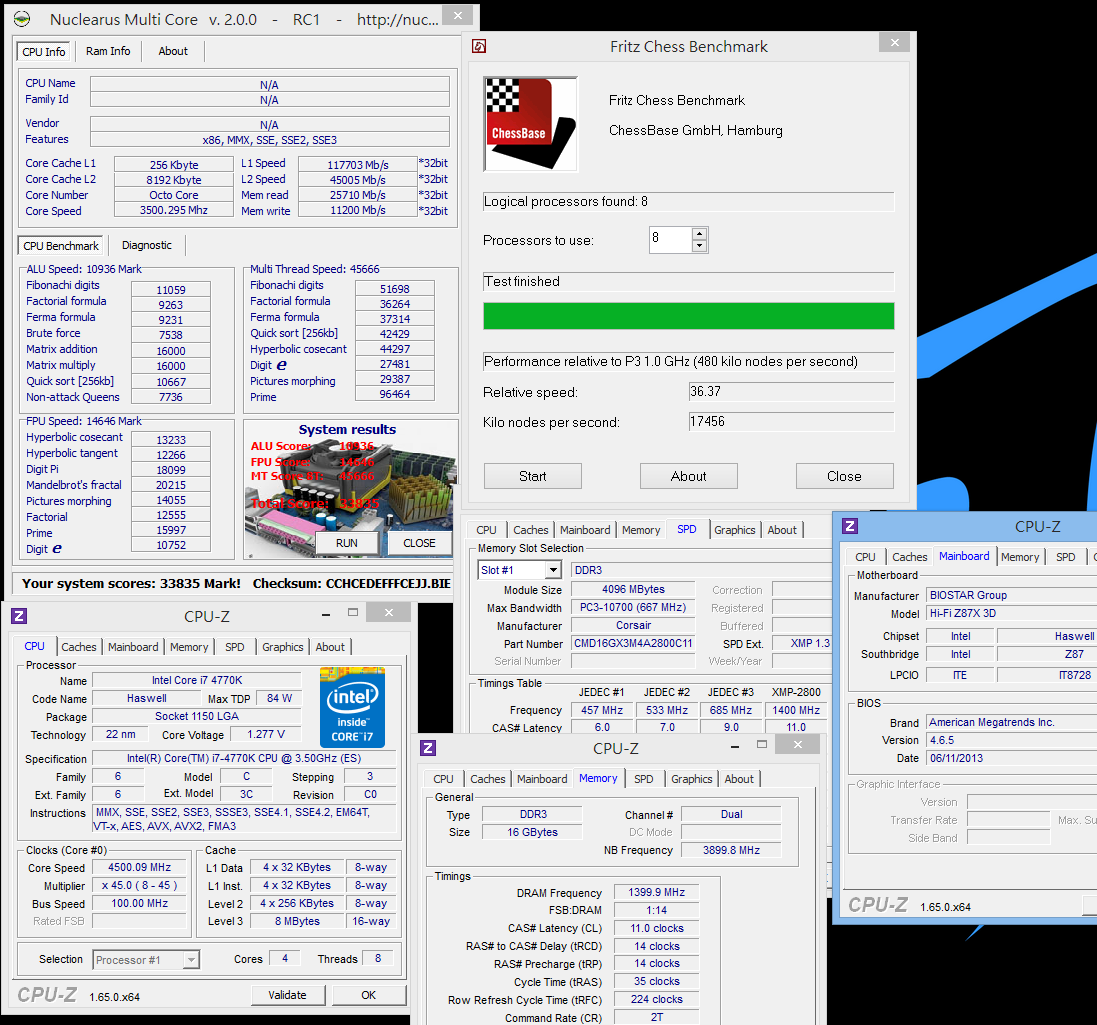
Task: Click the green benchmark progress bar
Action: tap(688, 316)
